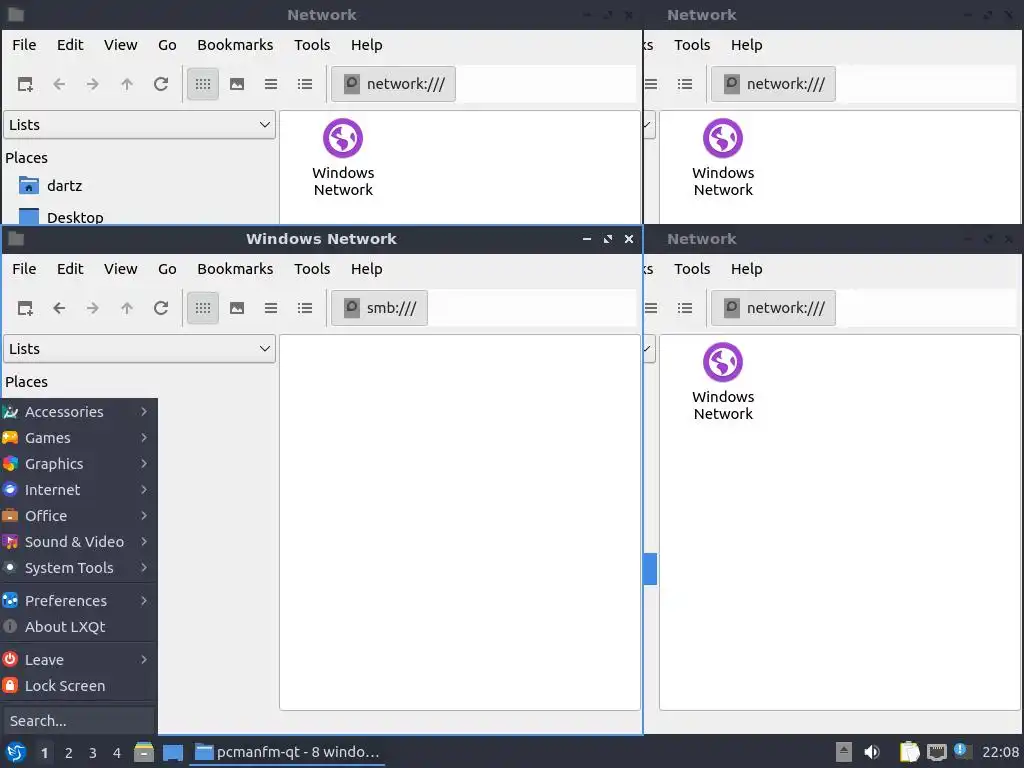
Task: Open Help menu in lower-right Network window
Action: pyautogui.click(x=746, y=269)
